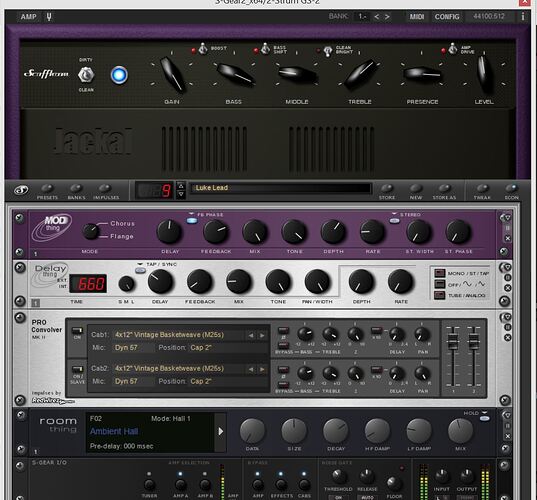The height and width of the screenshot is (500, 537).
Task: Close the Pro Convolver unit
Action: 508,338
